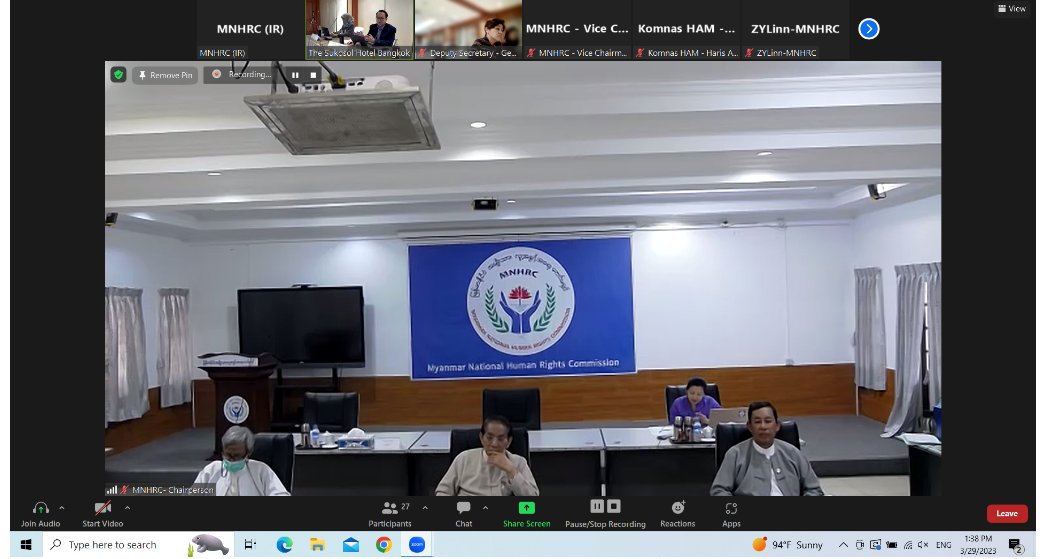Open Google Chrome from taskbar

(384, 544)
